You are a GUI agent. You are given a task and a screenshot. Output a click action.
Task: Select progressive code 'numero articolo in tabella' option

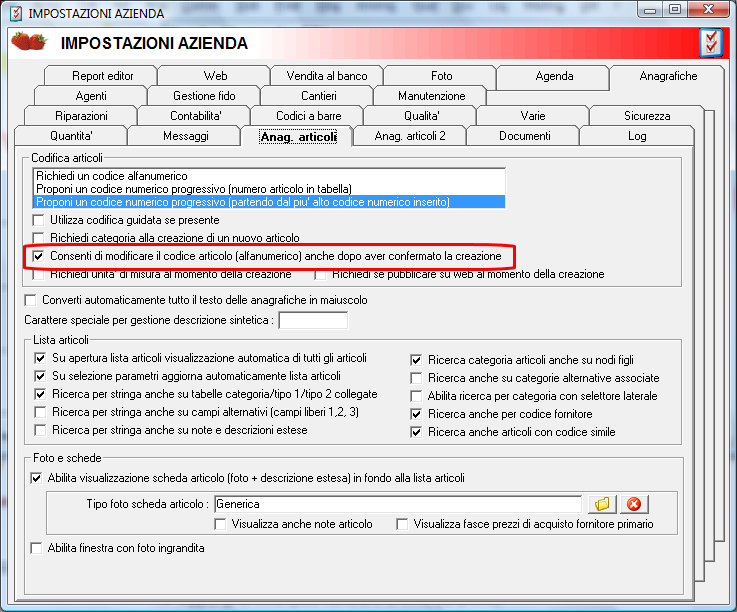point(269,189)
